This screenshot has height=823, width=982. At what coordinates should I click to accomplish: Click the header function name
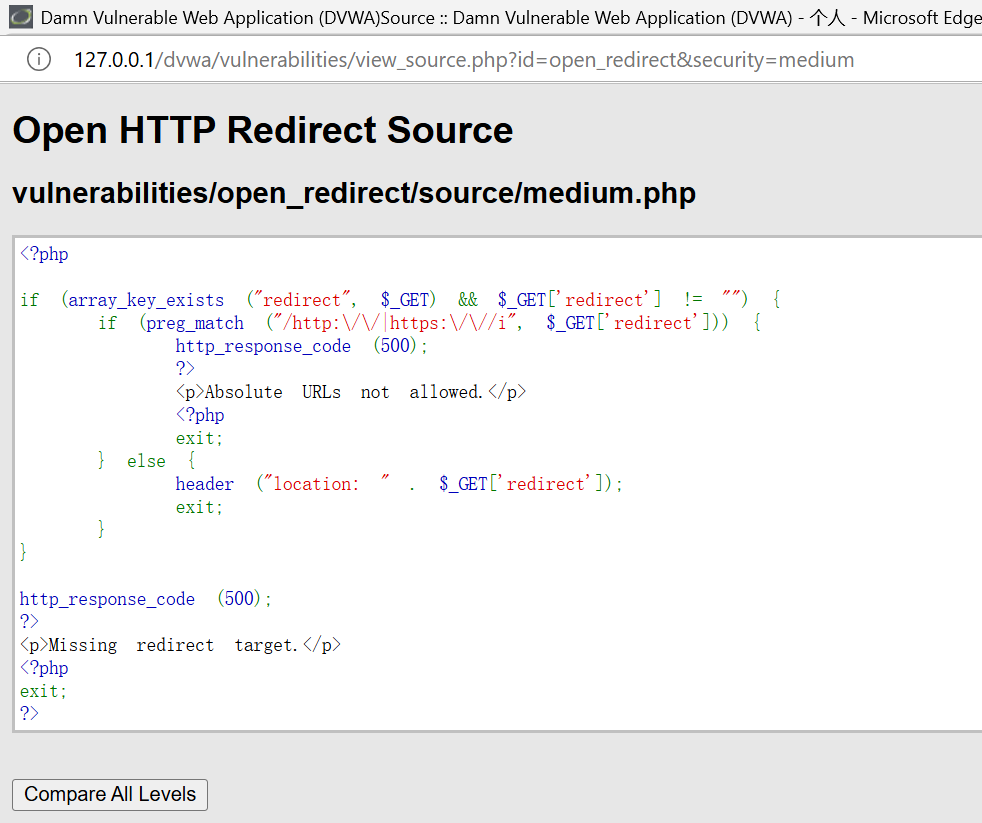pos(205,484)
